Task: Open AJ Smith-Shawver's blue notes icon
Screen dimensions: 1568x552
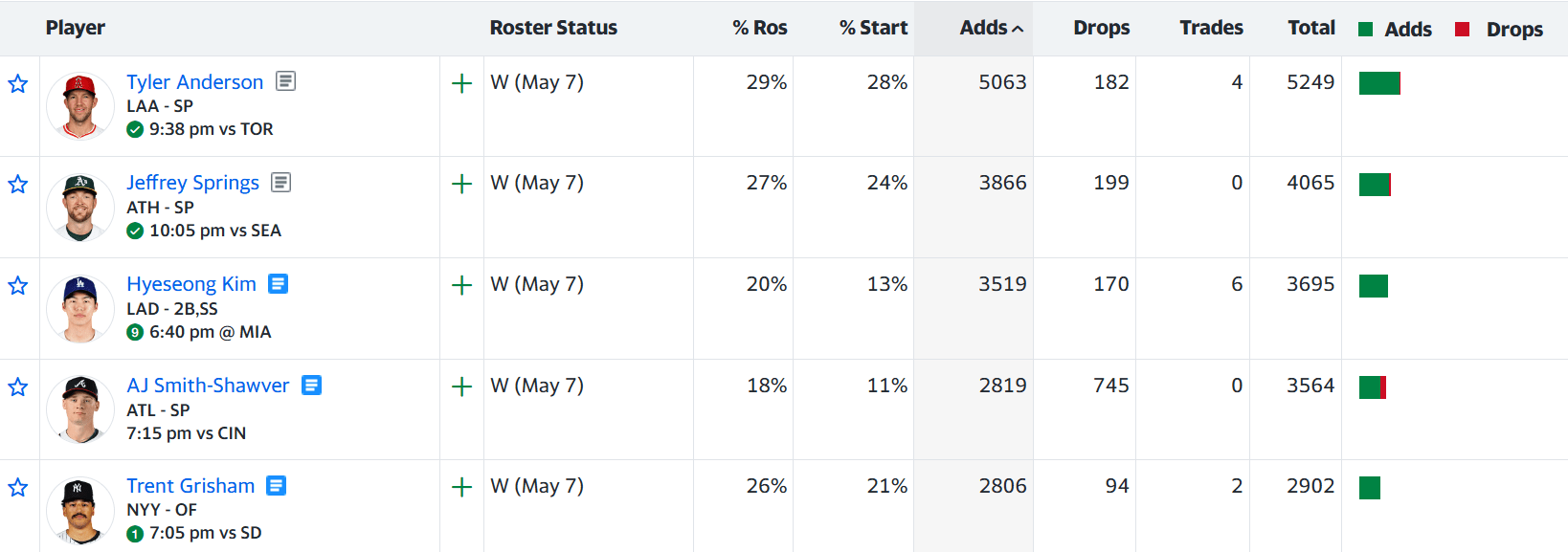Action: click(311, 385)
